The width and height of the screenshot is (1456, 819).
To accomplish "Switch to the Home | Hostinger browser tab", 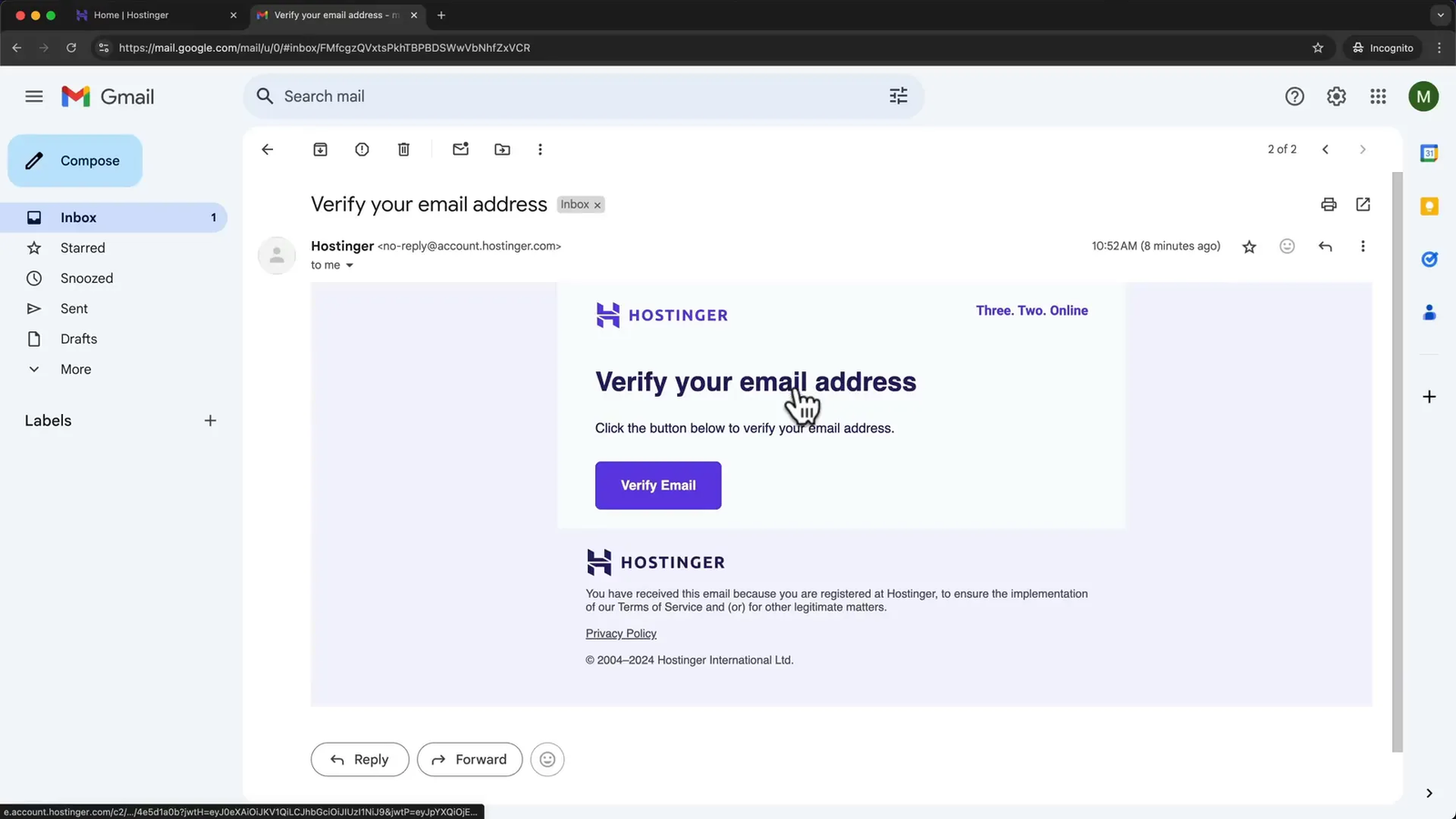I will pyautogui.click(x=156, y=15).
